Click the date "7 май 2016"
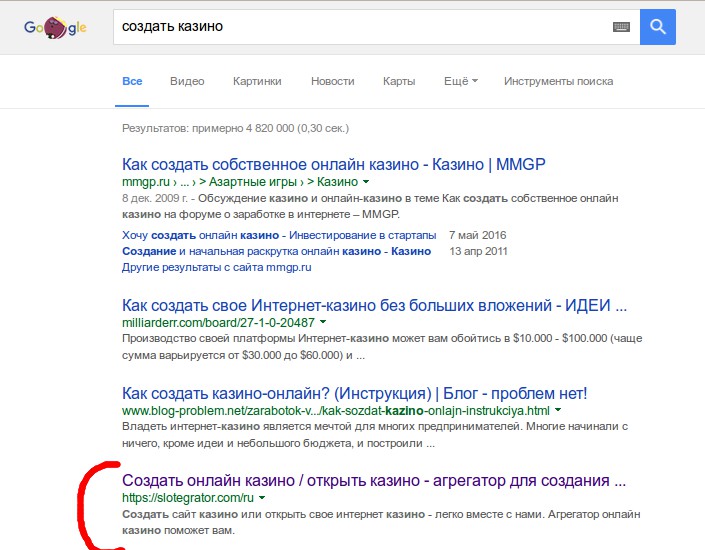The height and width of the screenshot is (550, 705). 477,235
